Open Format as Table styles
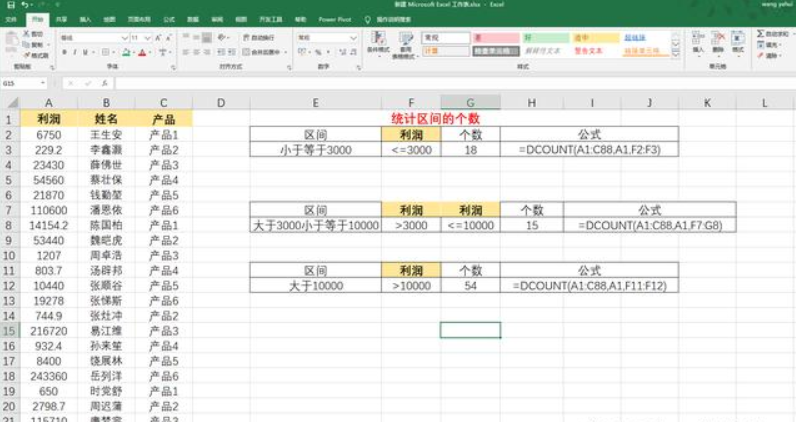The height and width of the screenshot is (422, 796). click(x=406, y=45)
